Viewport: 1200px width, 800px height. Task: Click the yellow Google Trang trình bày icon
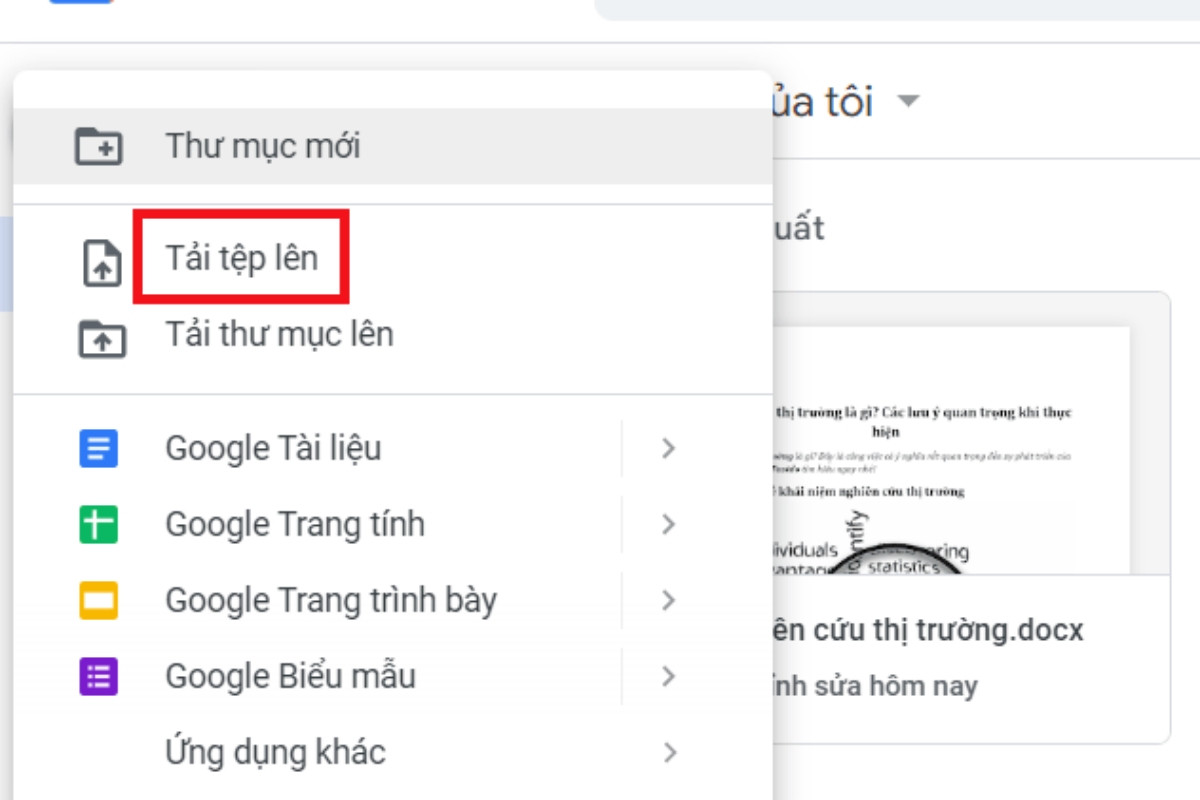(99, 600)
